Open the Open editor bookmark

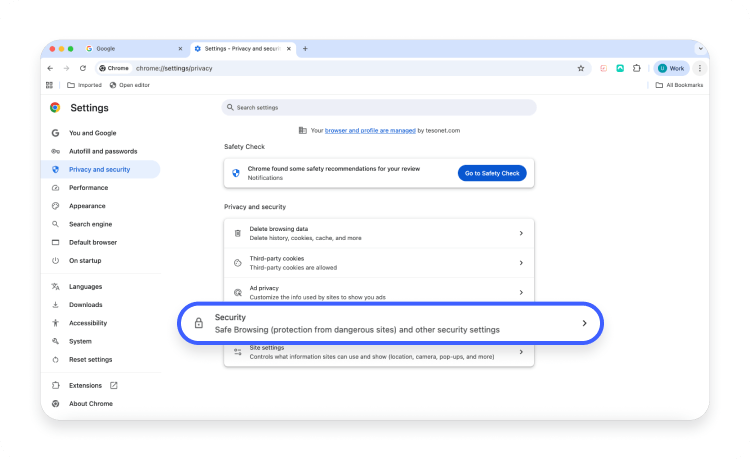click(130, 85)
